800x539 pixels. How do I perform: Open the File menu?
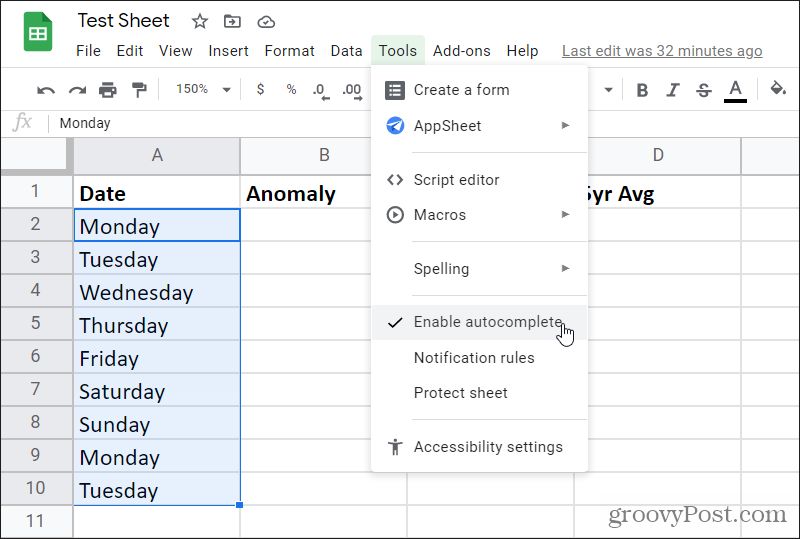[88, 51]
